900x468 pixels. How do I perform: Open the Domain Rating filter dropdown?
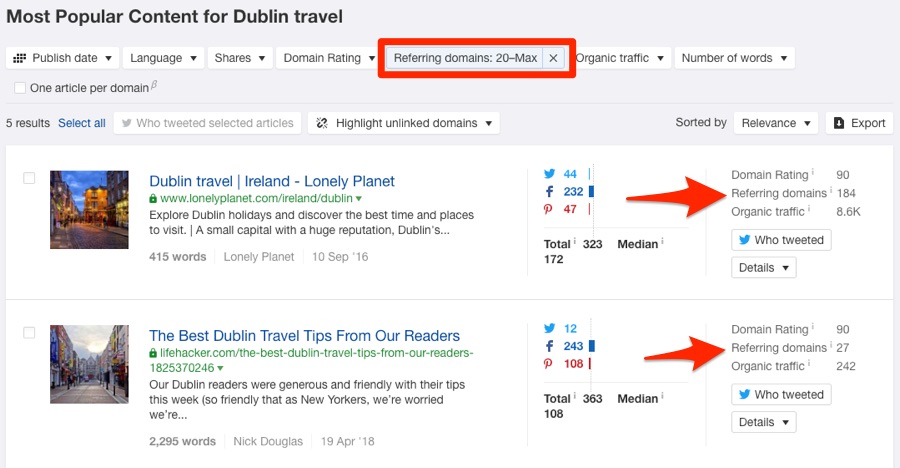click(328, 58)
